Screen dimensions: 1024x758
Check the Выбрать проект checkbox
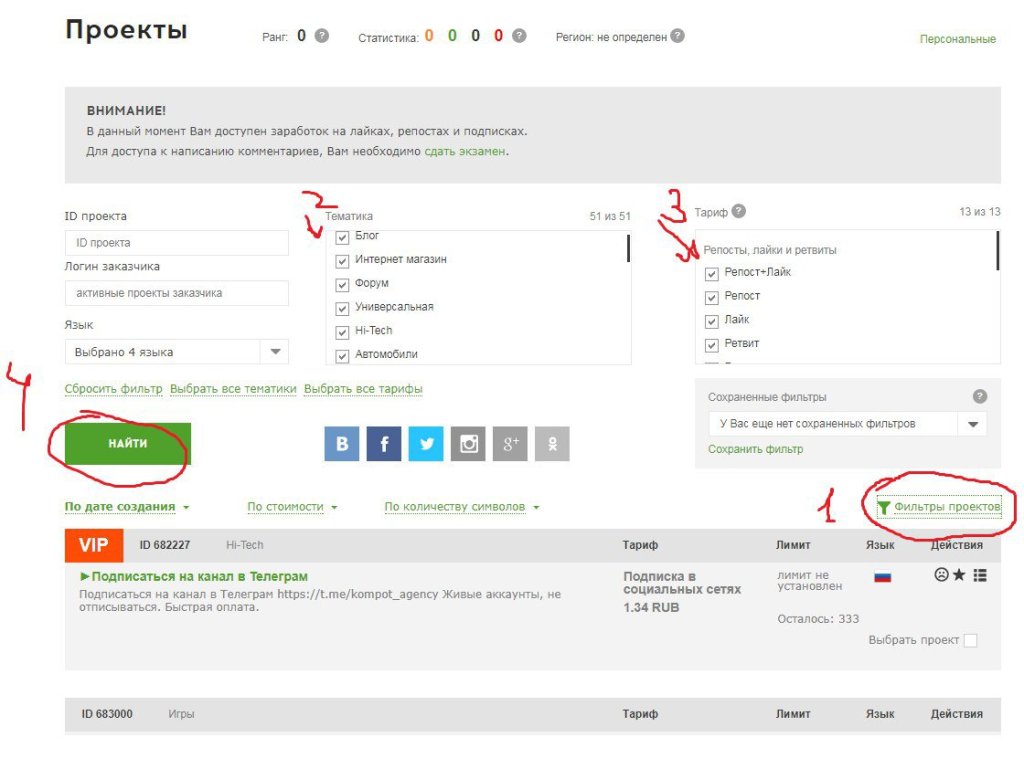(x=970, y=641)
